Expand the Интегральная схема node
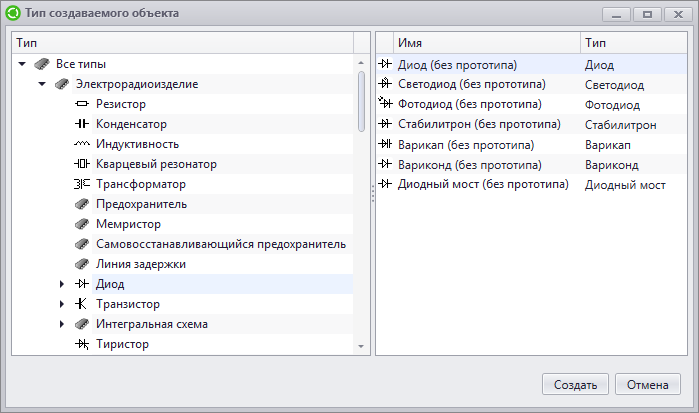Image resolution: width=699 pixels, height=413 pixels. point(62,324)
